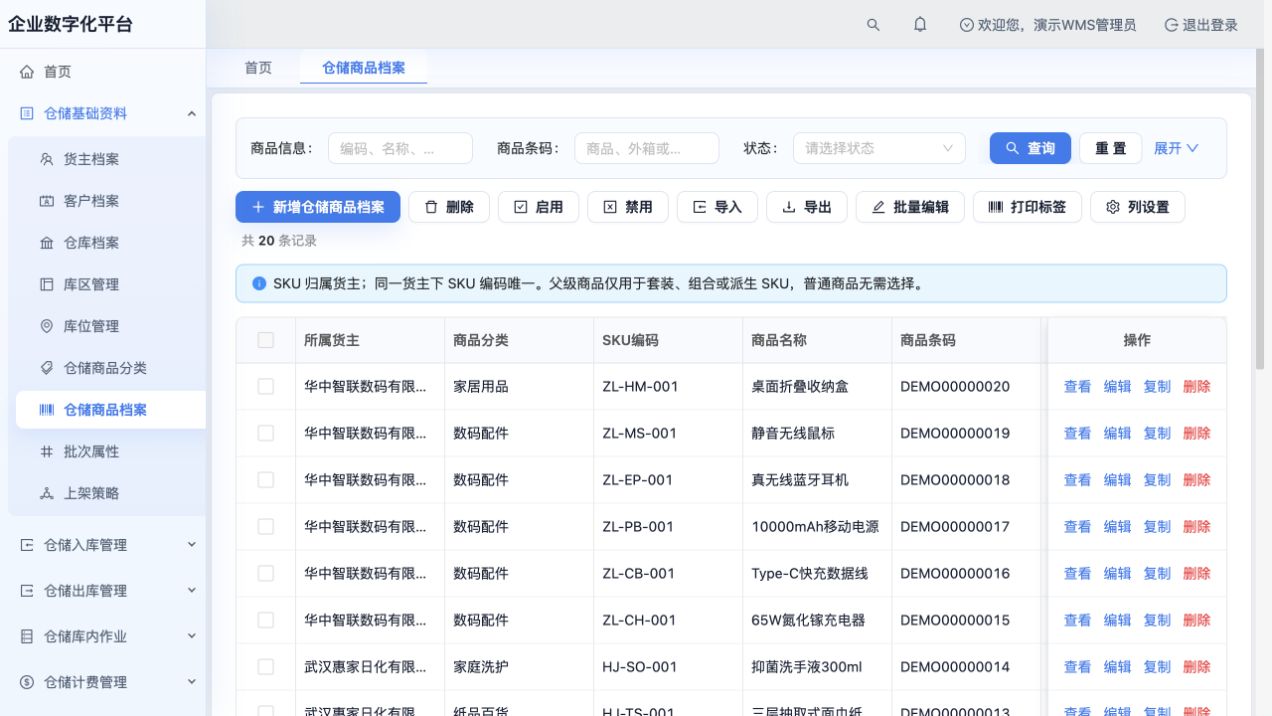Click the 禁用 disable button
Screen dimensions: 1272x716
628,207
